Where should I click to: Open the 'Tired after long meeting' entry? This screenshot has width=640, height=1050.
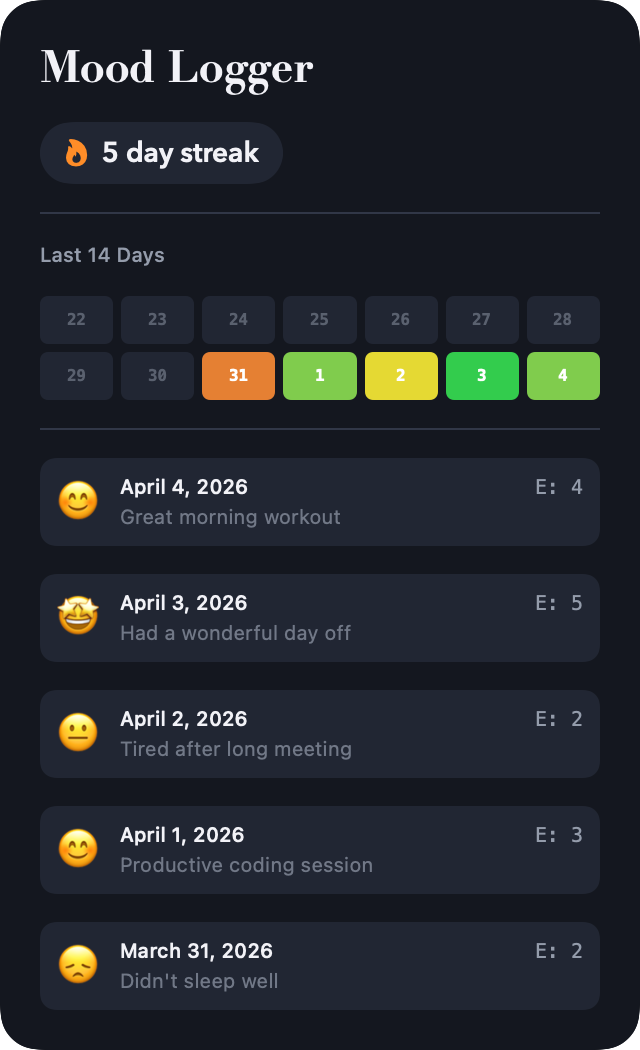[x=320, y=734]
